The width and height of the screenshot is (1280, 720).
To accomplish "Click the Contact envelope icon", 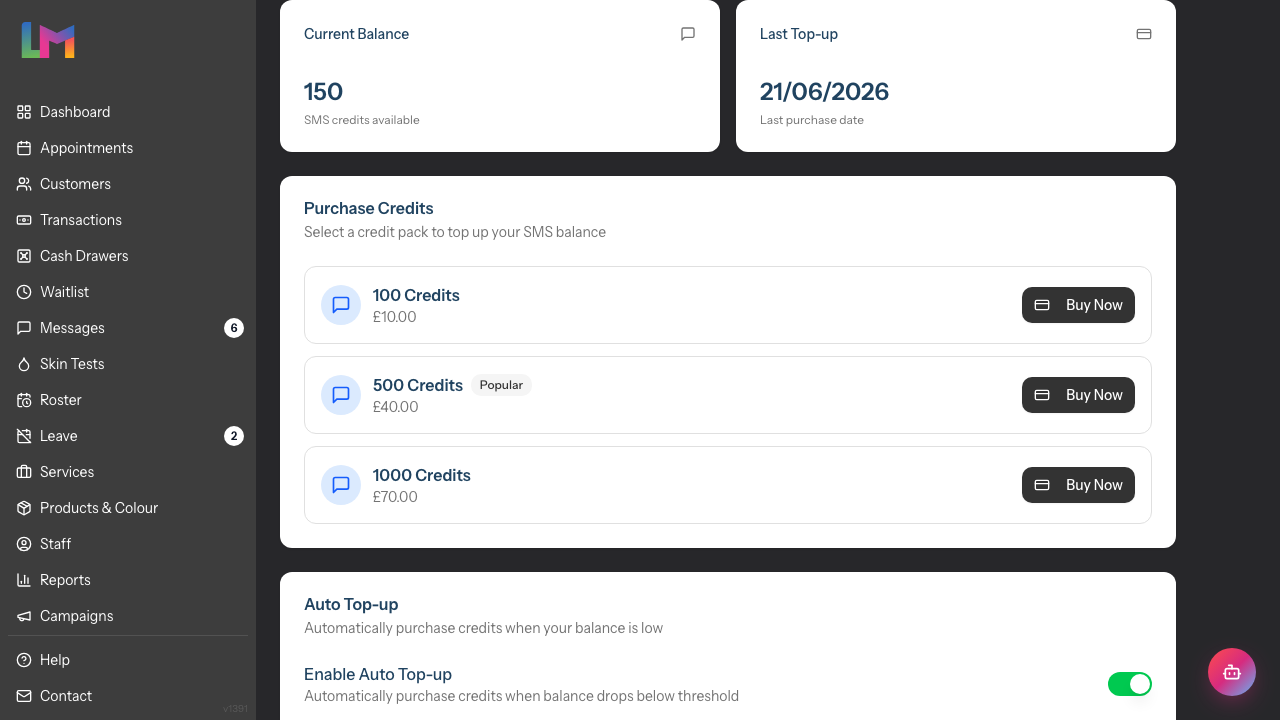I will (24, 696).
